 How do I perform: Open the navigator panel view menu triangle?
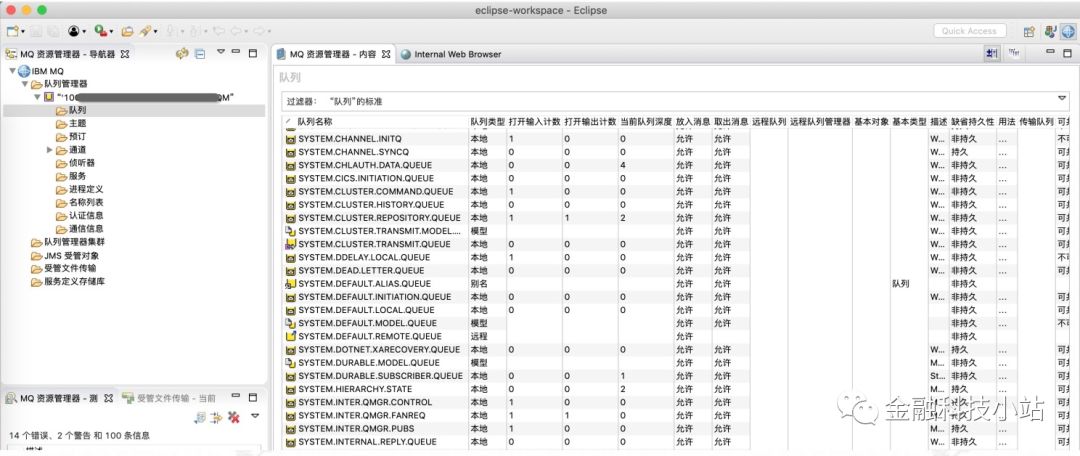221,51
